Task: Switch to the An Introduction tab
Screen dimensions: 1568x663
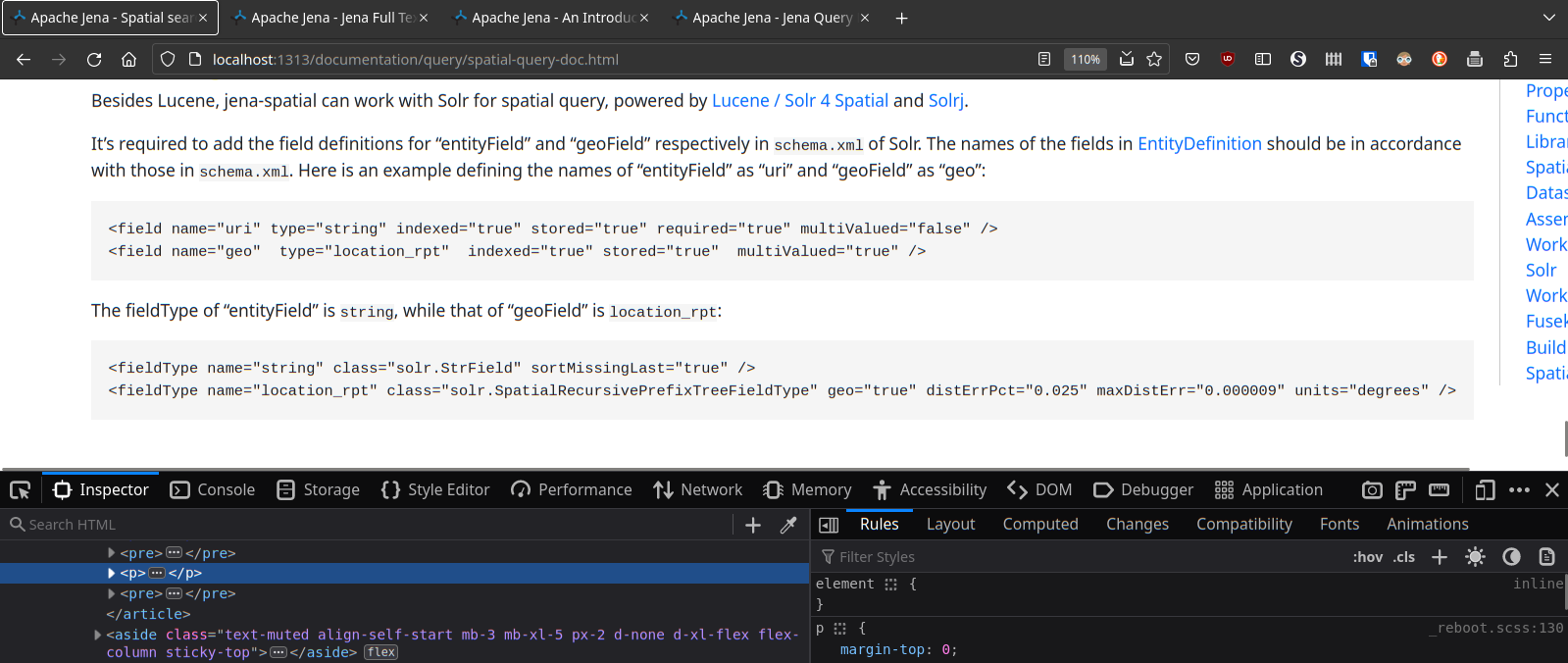Action: click(x=551, y=18)
